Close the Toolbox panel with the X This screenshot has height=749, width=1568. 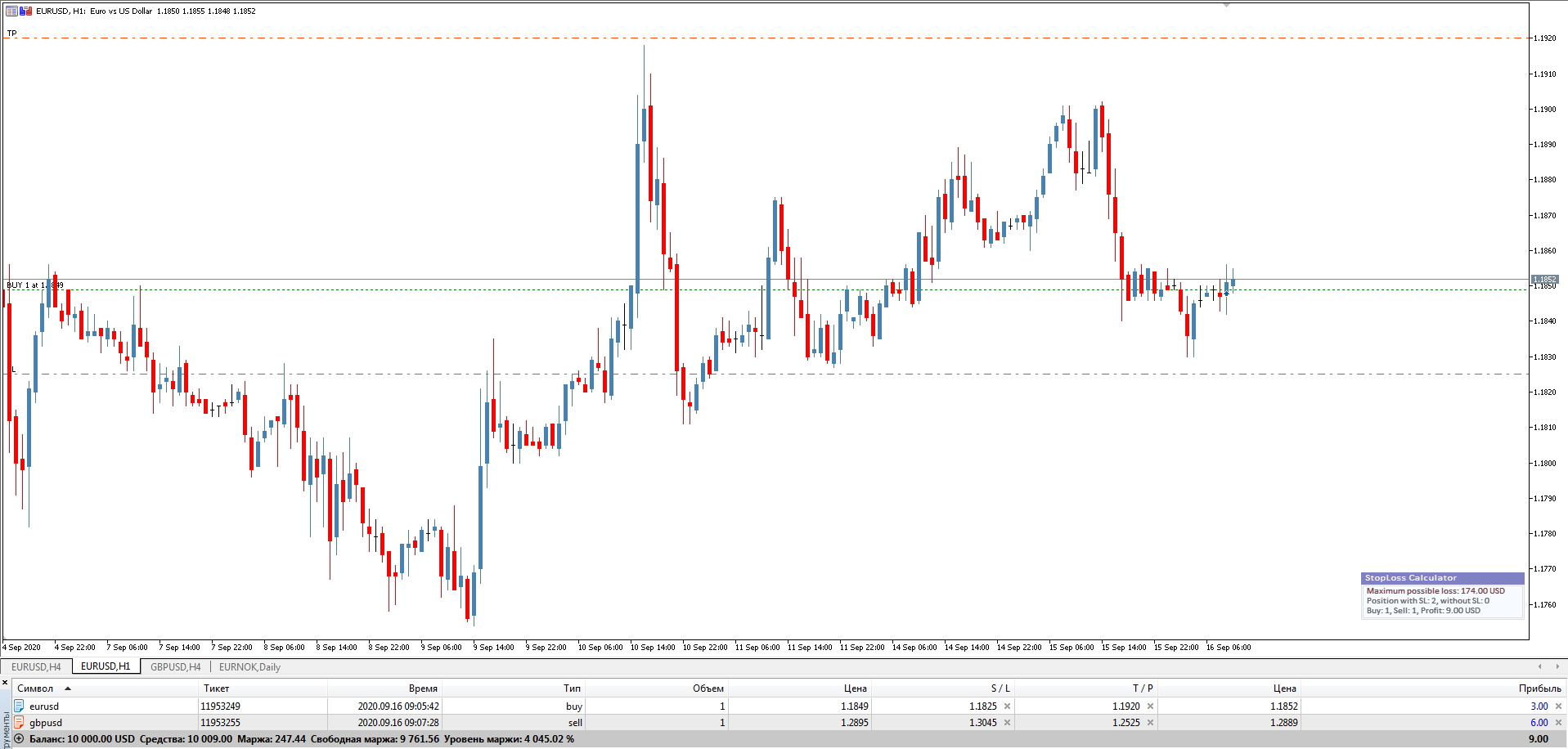point(5,682)
